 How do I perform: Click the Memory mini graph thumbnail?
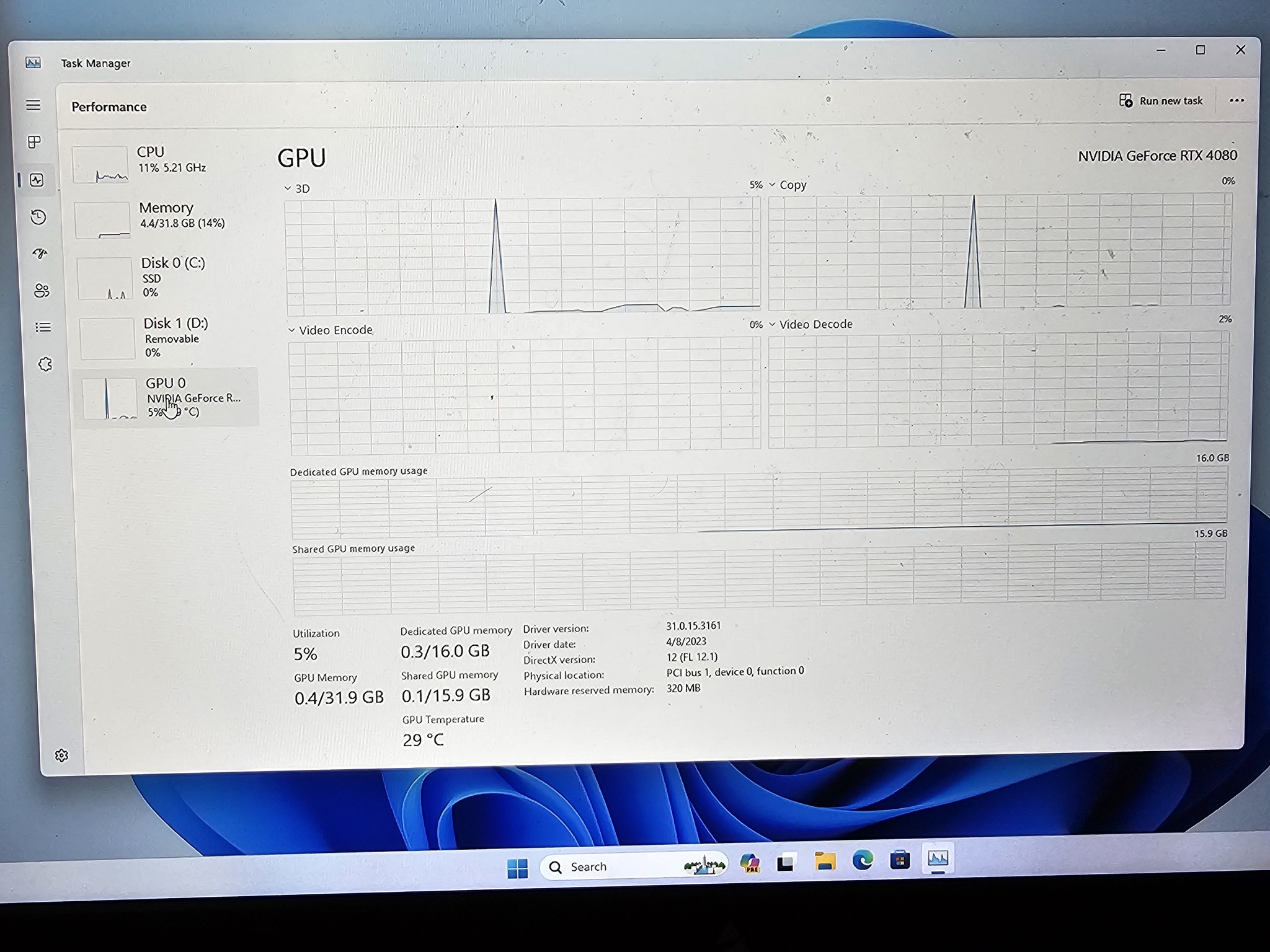pos(103,219)
